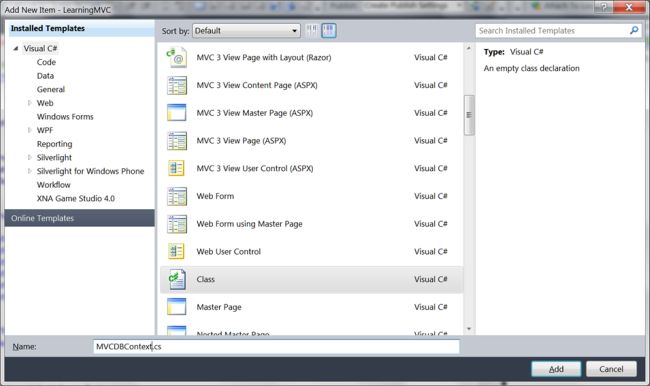Click the Web User Control icon
Screen dimensions: 650x386
[176, 252]
